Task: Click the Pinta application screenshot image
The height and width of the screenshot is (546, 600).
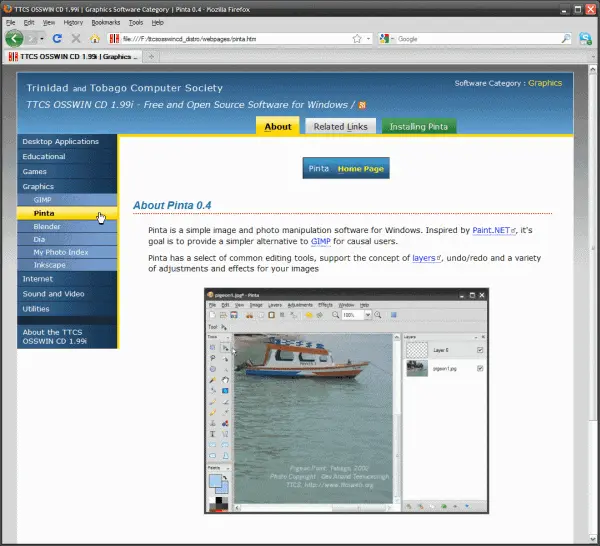Action: pos(346,400)
